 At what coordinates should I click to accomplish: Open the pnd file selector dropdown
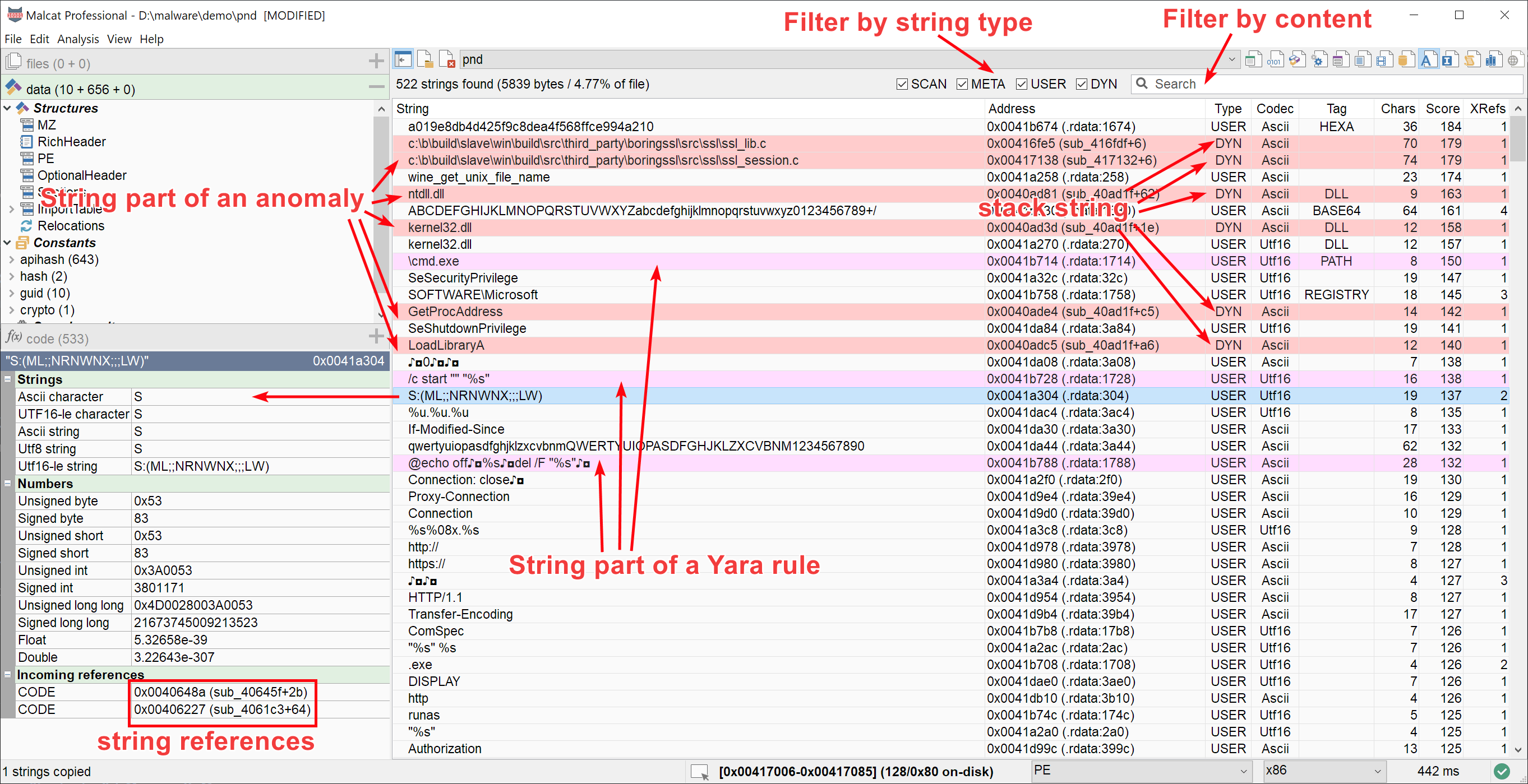(x=1232, y=59)
